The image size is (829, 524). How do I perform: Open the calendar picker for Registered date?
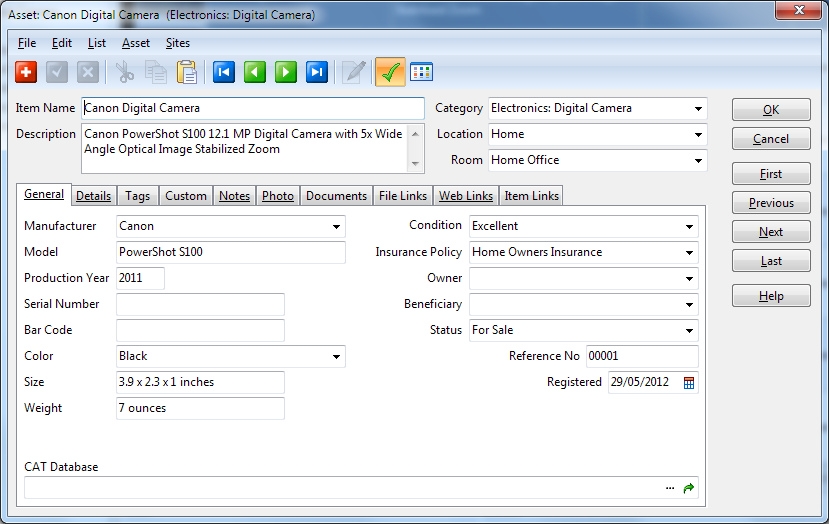[x=688, y=382]
